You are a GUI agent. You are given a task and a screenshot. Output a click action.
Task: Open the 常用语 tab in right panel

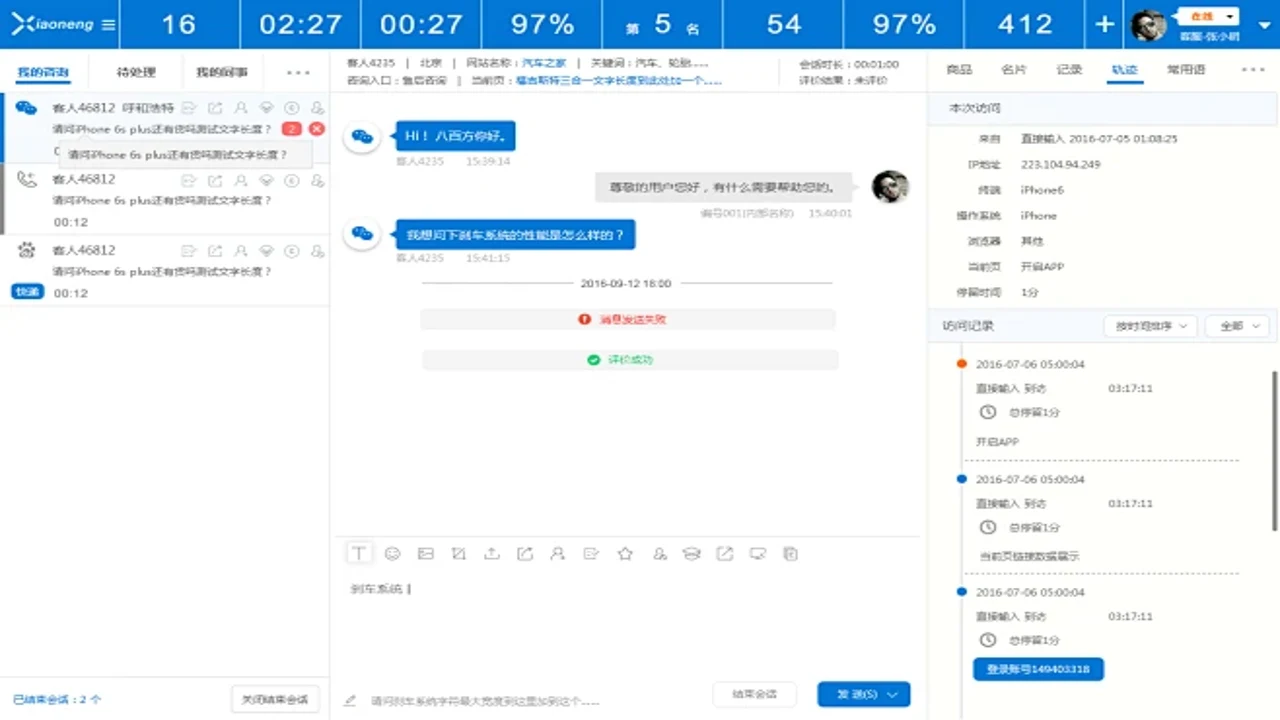click(1186, 69)
